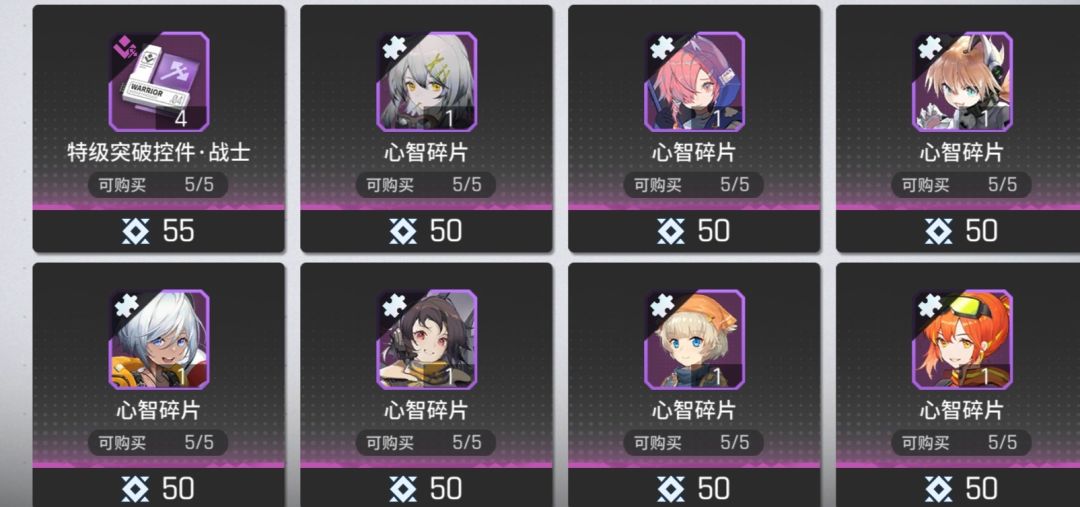
Task: Click 可购买 5/5 badge under white-haired character
Action: point(158,442)
